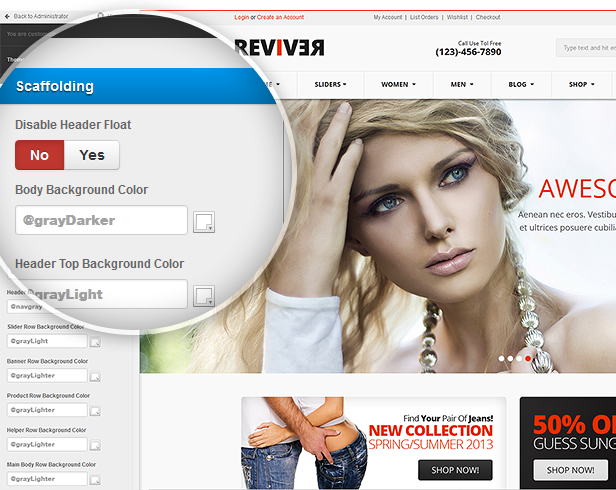This screenshot has height=490, width=616.
Task: Click the Body Background Color text field
Action: (101, 220)
